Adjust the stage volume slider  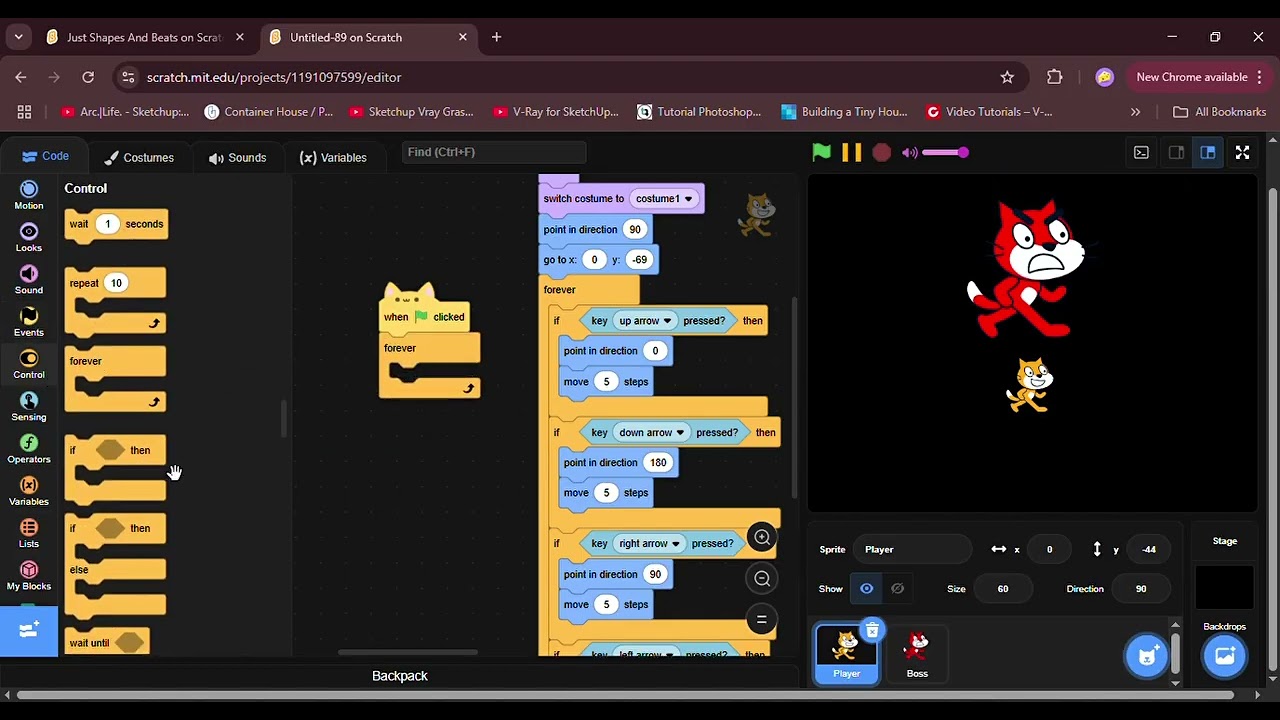945,152
